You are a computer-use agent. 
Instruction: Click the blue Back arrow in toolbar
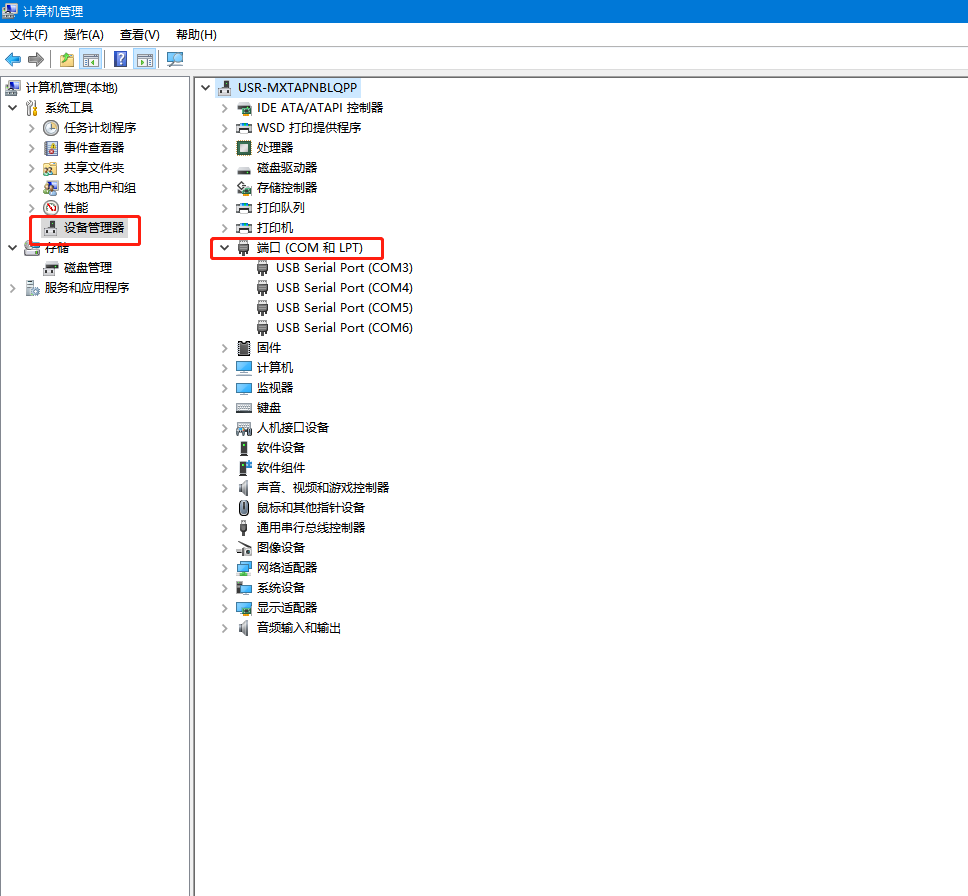[x=13, y=59]
